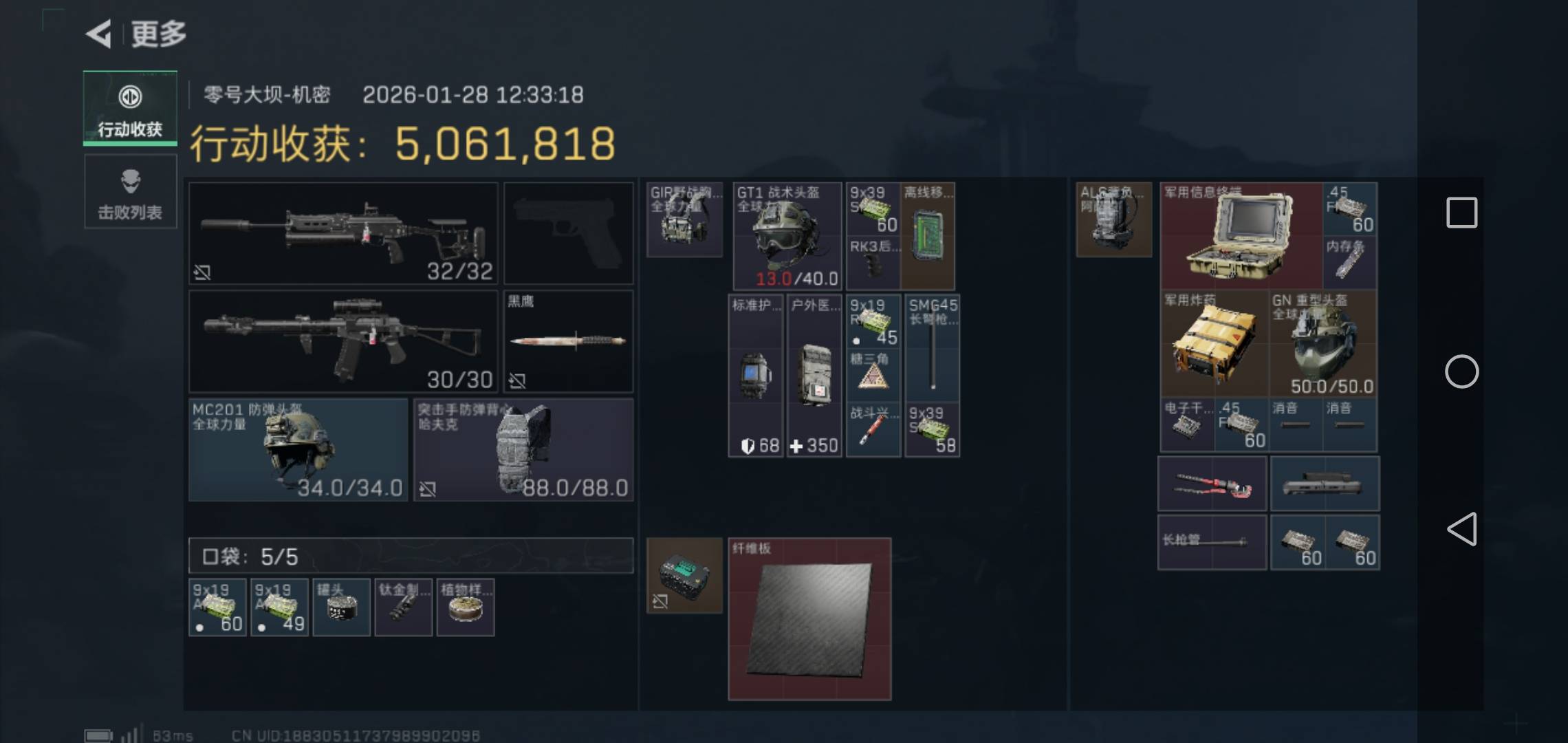
Task: Tap the Android recent apps square button
Action: coord(1461,212)
